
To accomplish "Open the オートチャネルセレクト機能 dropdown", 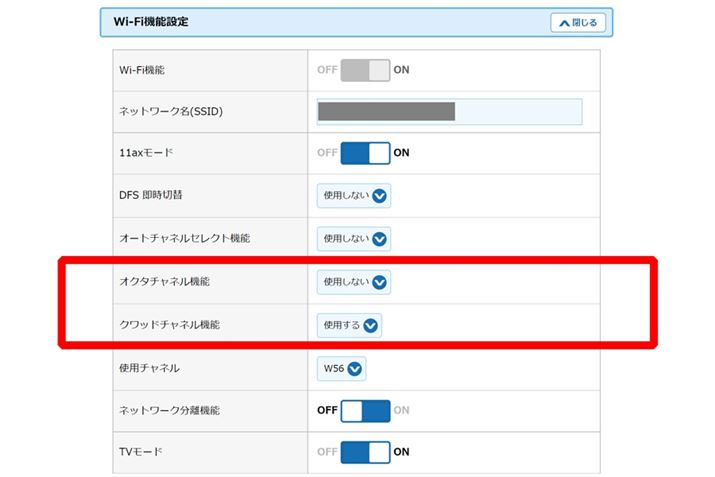I will [353, 239].
